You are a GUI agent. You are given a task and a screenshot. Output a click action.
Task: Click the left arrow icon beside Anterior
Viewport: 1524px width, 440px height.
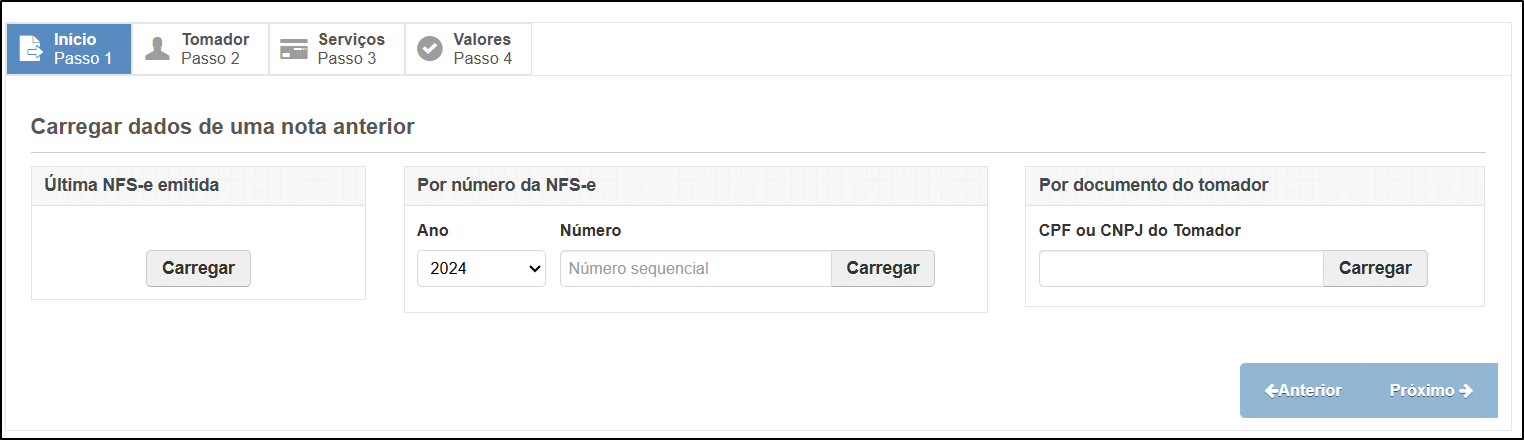[x=1271, y=391]
